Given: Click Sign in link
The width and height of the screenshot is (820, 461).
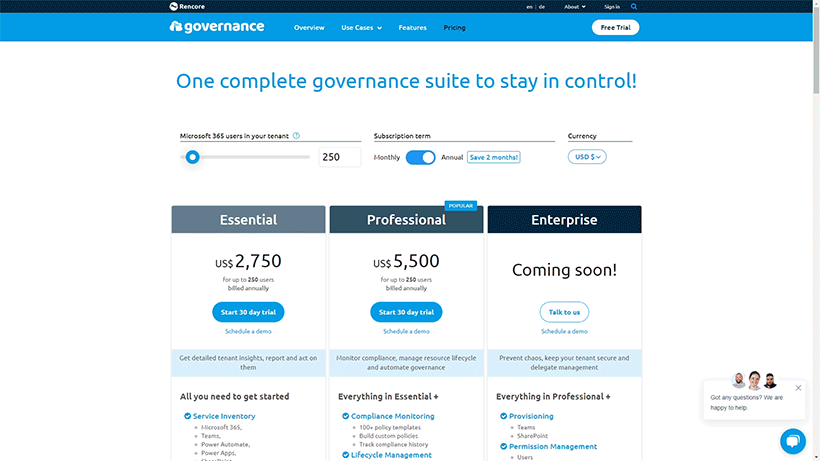Looking at the screenshot, I should (612, 7).
